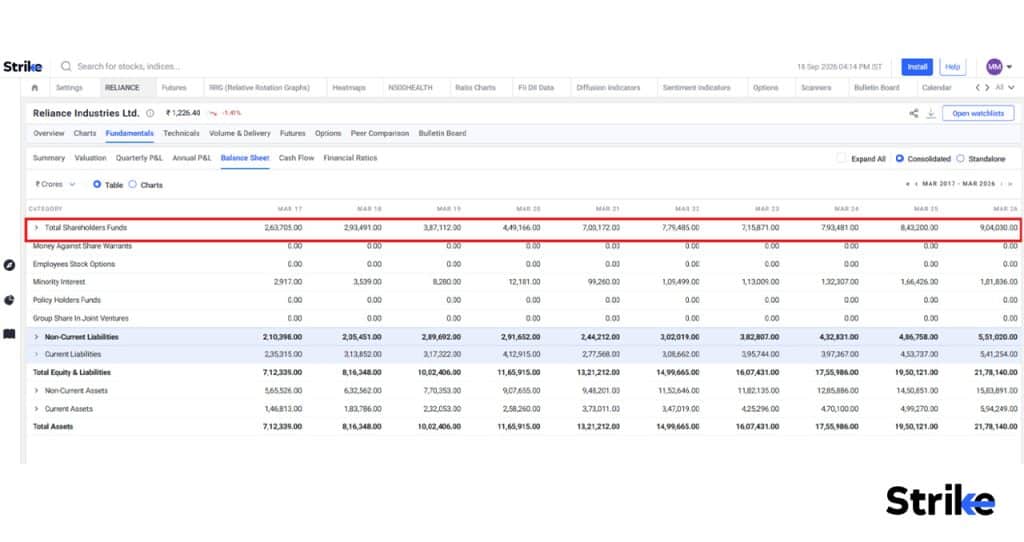Click the Employees Stock Options row label
Viewport: 1024px width, 542px height.
click(74, 264)
